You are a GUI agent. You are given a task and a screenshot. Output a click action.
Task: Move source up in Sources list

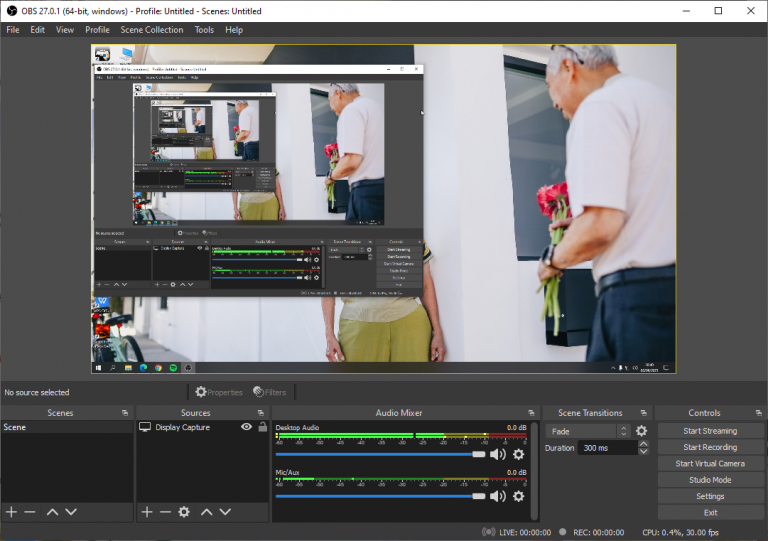(206, 512)
